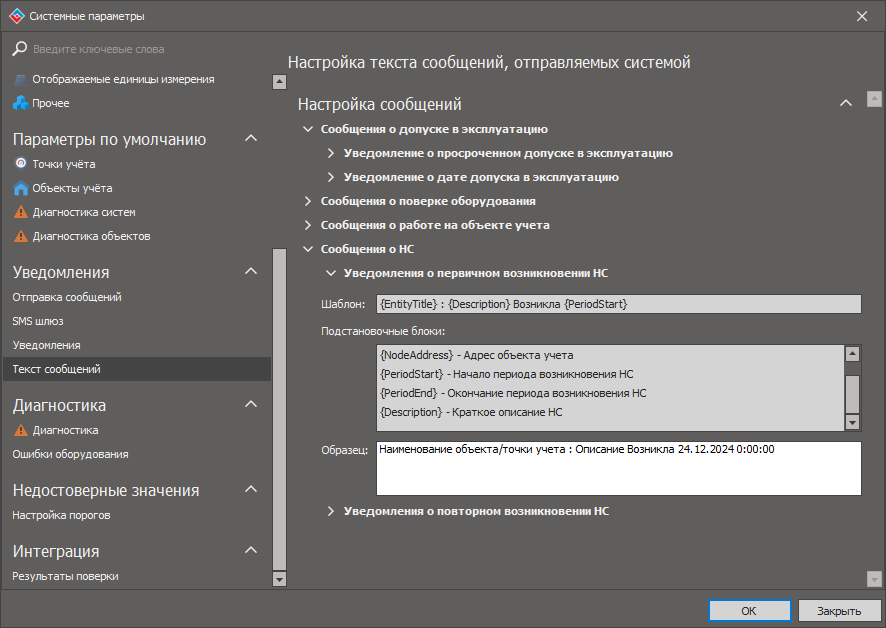This screenshot has height=628, width=886.
Task: Open Результаты поверки page
Action: pyautogui.click(x=66, y=576)
